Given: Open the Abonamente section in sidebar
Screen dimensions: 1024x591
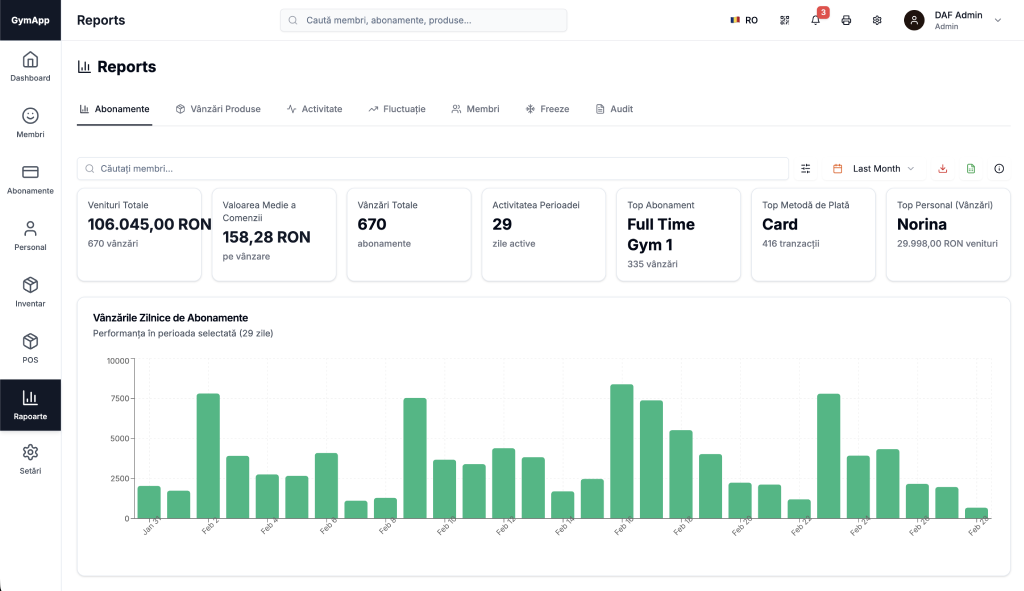Looking at the screenshot, I should pos(30,178).
